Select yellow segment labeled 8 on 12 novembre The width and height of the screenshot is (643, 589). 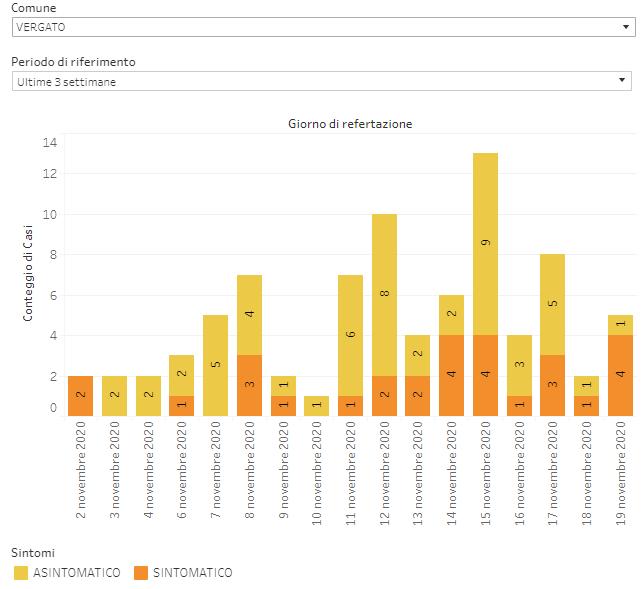pos(384,295)
